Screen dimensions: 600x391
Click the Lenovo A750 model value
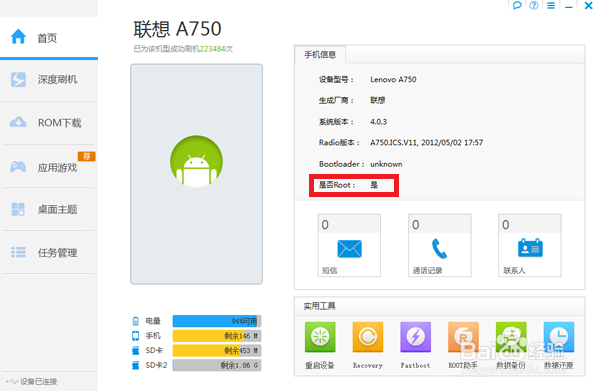393,80
